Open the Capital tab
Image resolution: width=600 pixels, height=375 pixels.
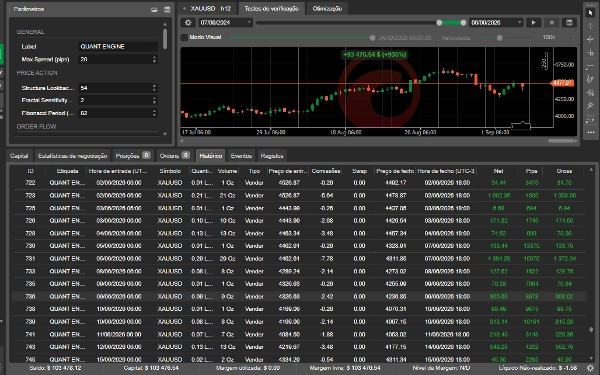point(19,156)
